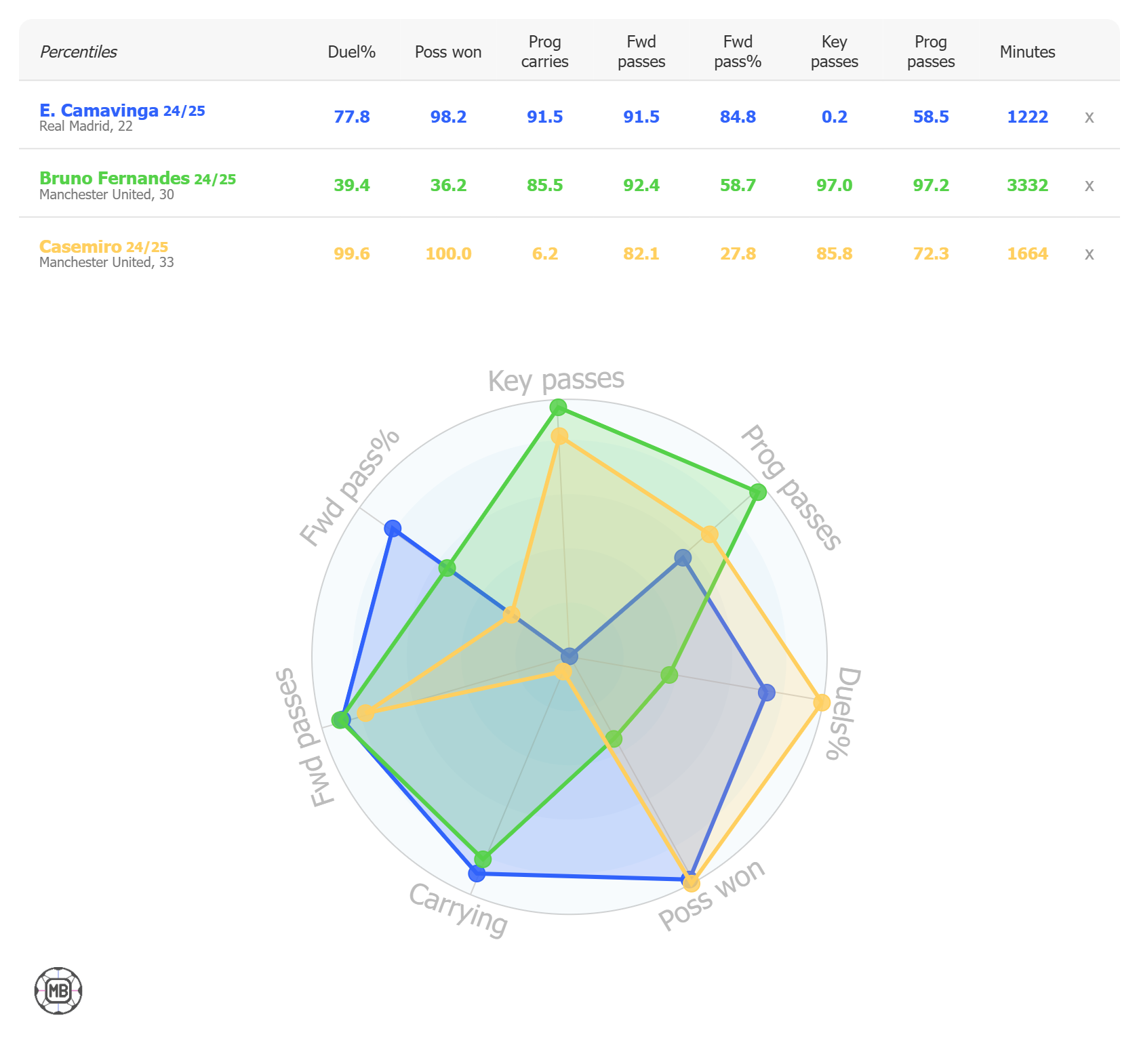The height and width of the screenshot is (1064, 1139).
Task: Click Bruno Fernandes' Prog carries value 85.5
Action: pyautogui.click(x=545, y=186)
